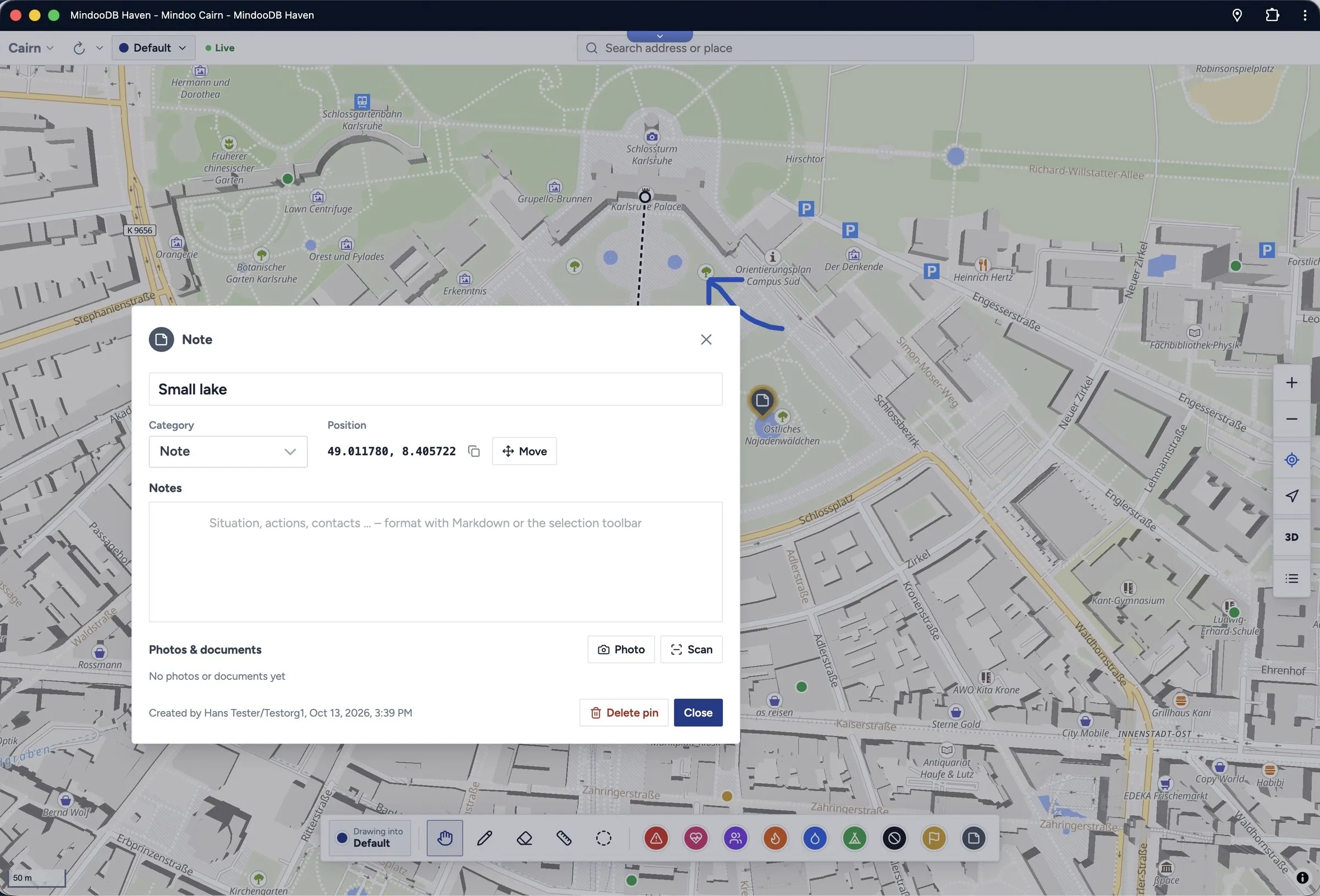Expand the Cairn app menu
Image resolution: width=1320 pixels, height=896 pixels.
(x=31, y=48)
